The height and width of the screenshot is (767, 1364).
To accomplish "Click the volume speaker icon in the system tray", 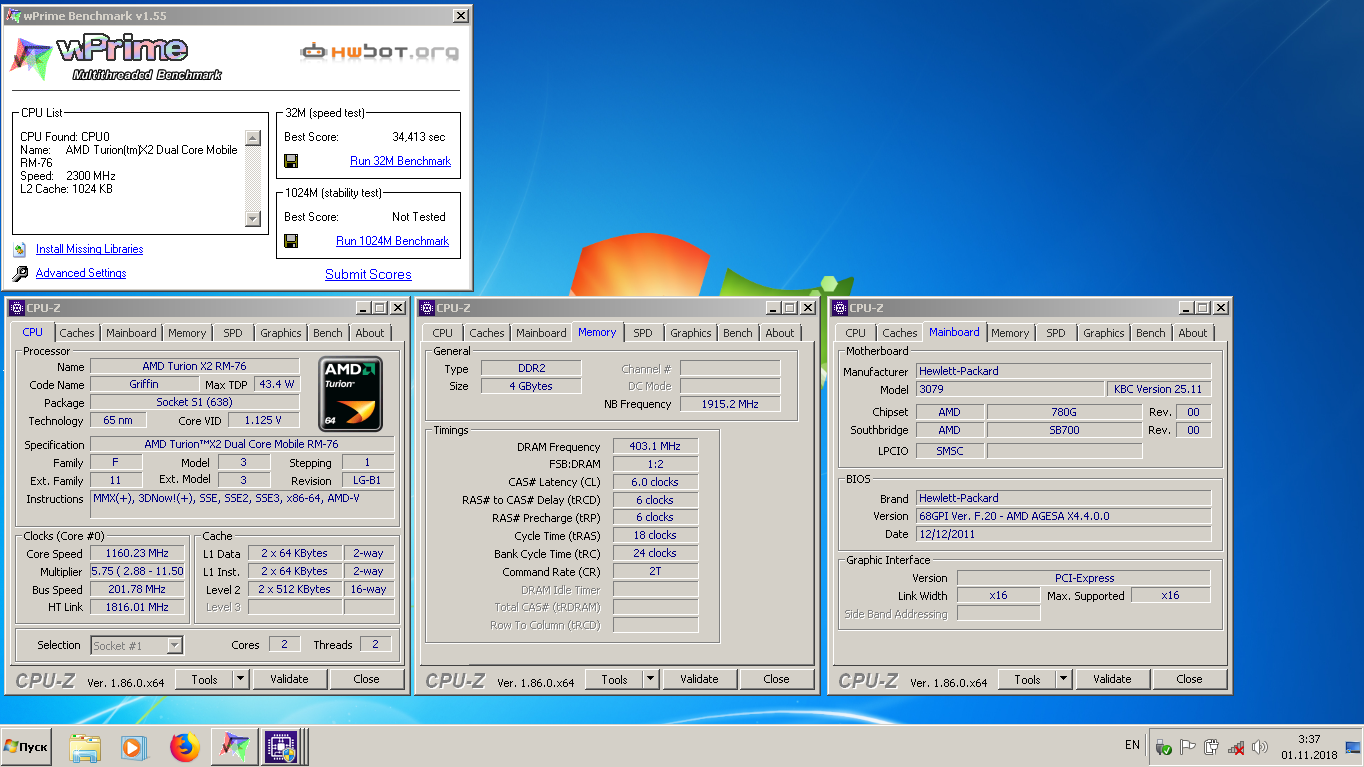I will point(1260,747).
